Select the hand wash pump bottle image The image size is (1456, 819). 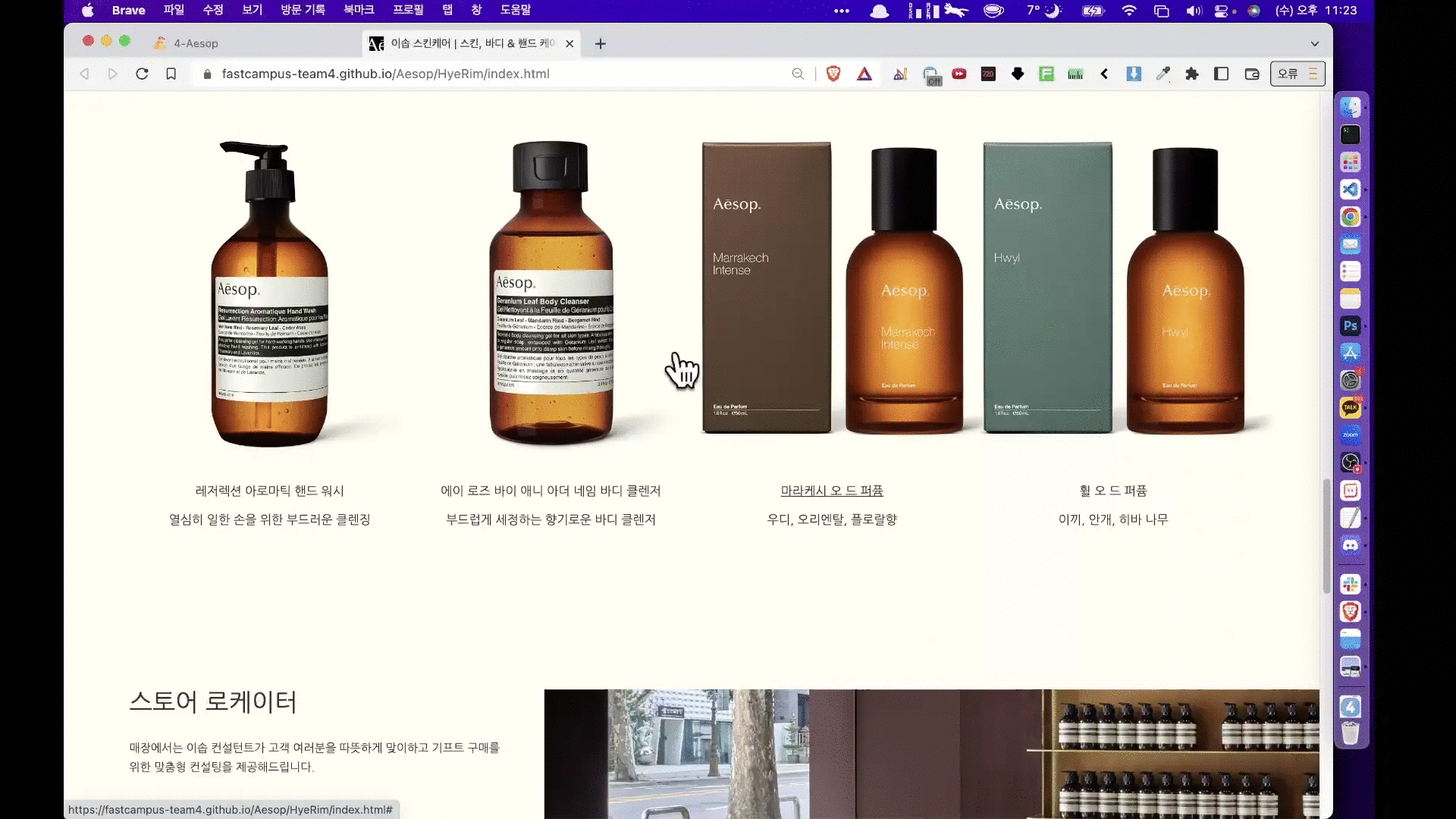click(x=270, y=293)
